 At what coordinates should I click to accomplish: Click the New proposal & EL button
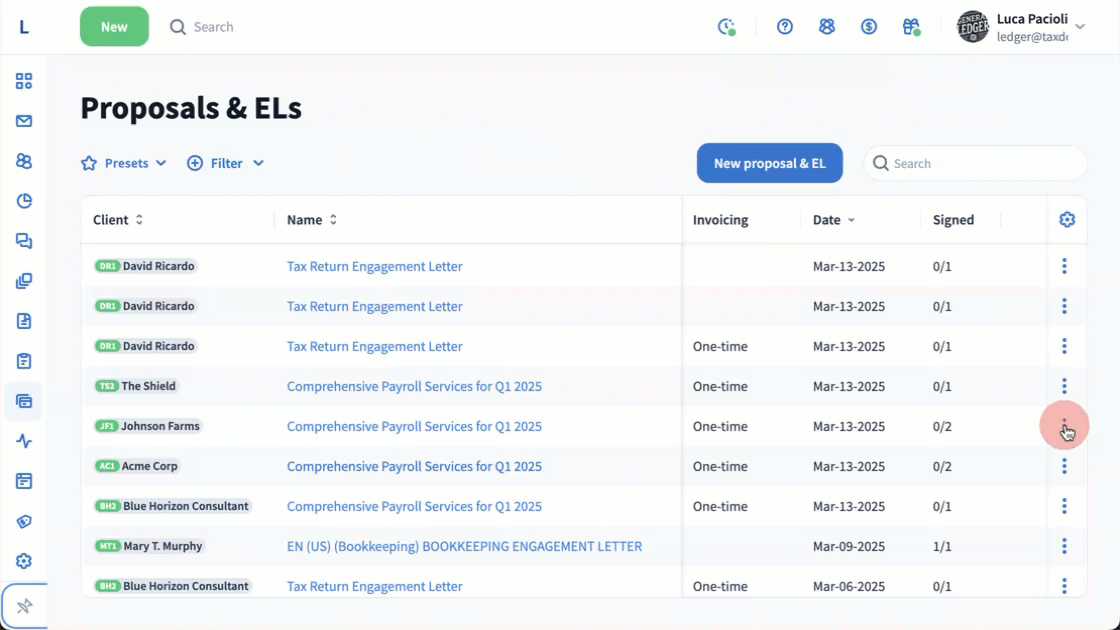(x=769, y=163)
